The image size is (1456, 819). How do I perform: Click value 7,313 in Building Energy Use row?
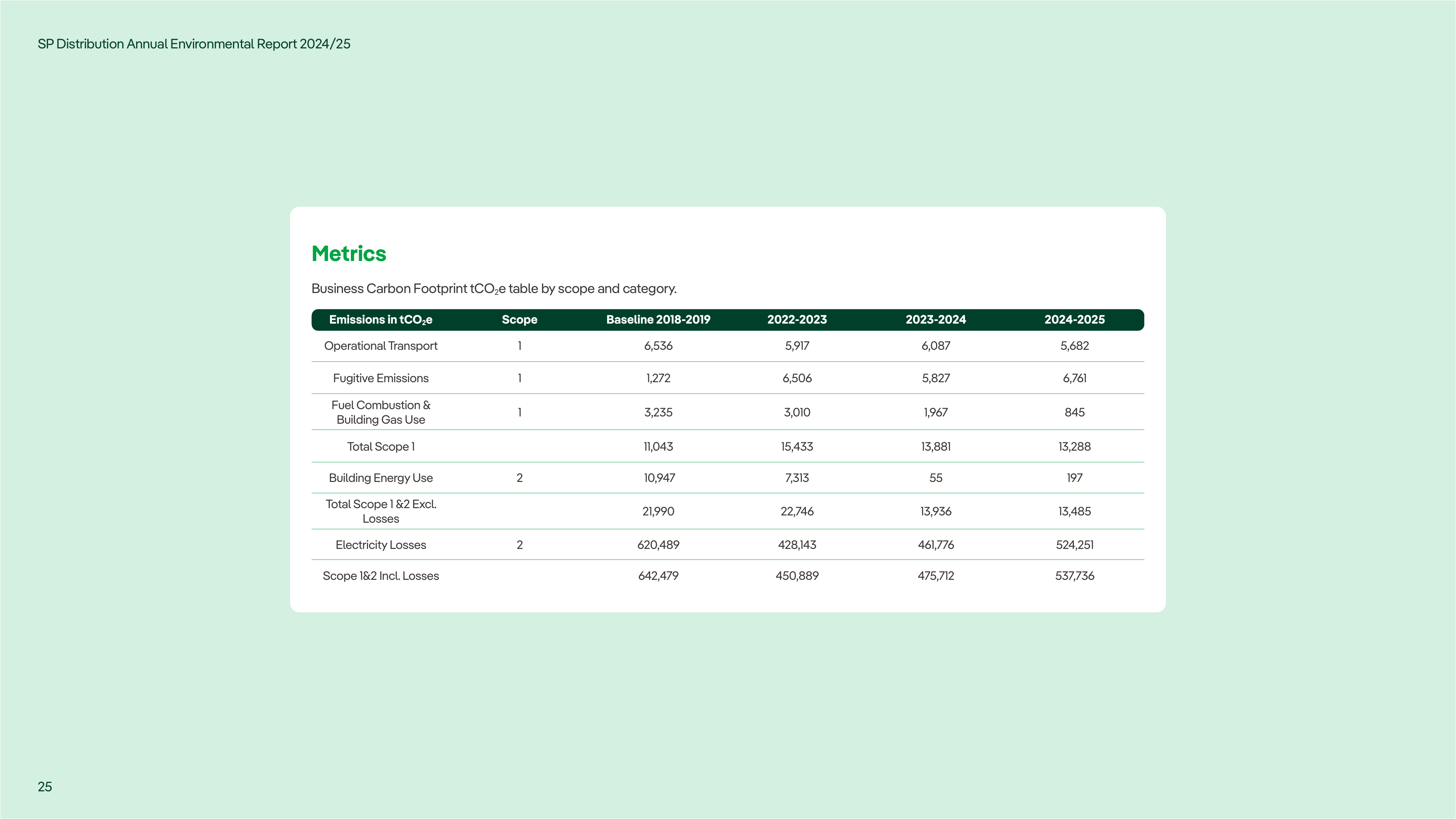pos(797,478)
